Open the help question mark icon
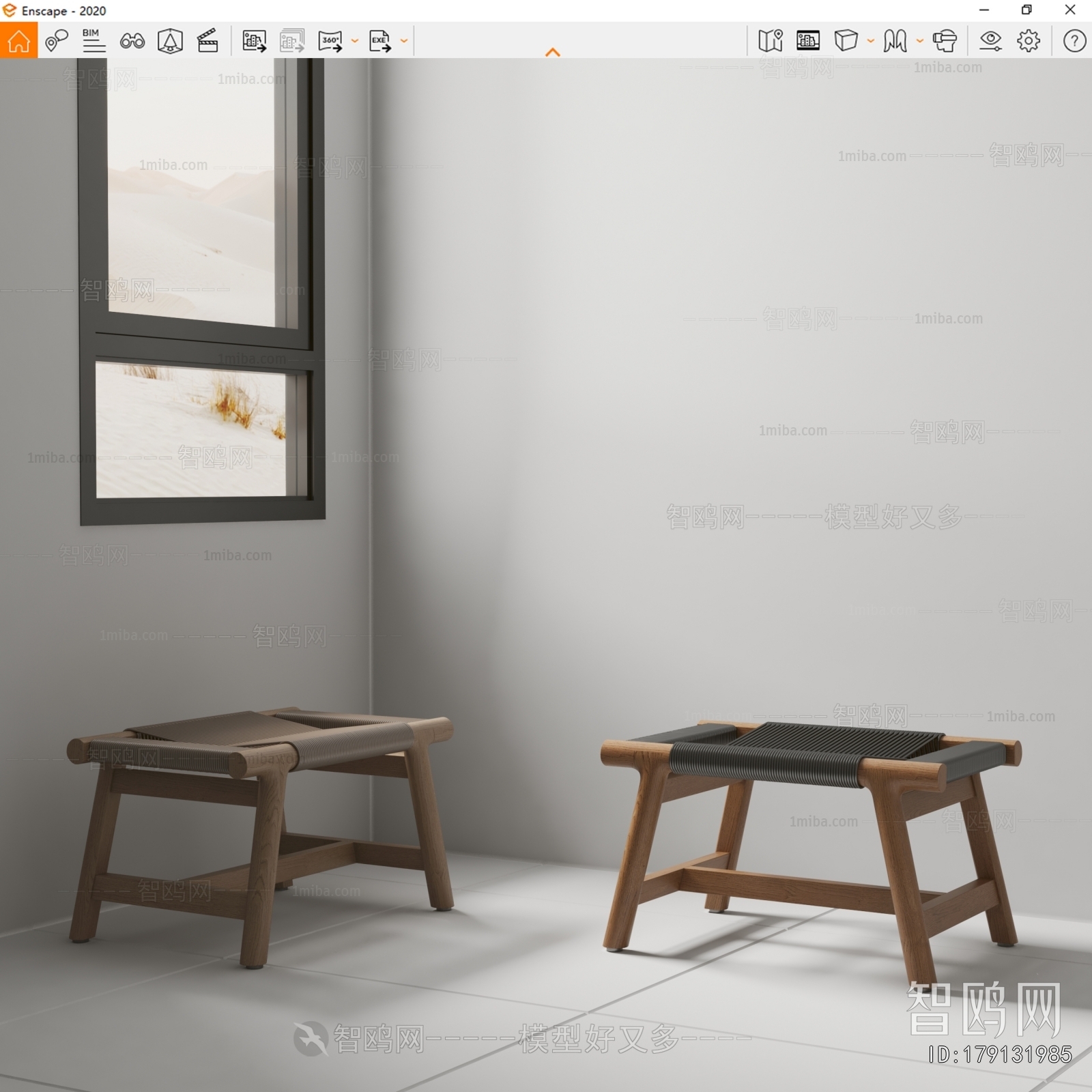Screen dimensions: 1092x1092 [1074, 41]
